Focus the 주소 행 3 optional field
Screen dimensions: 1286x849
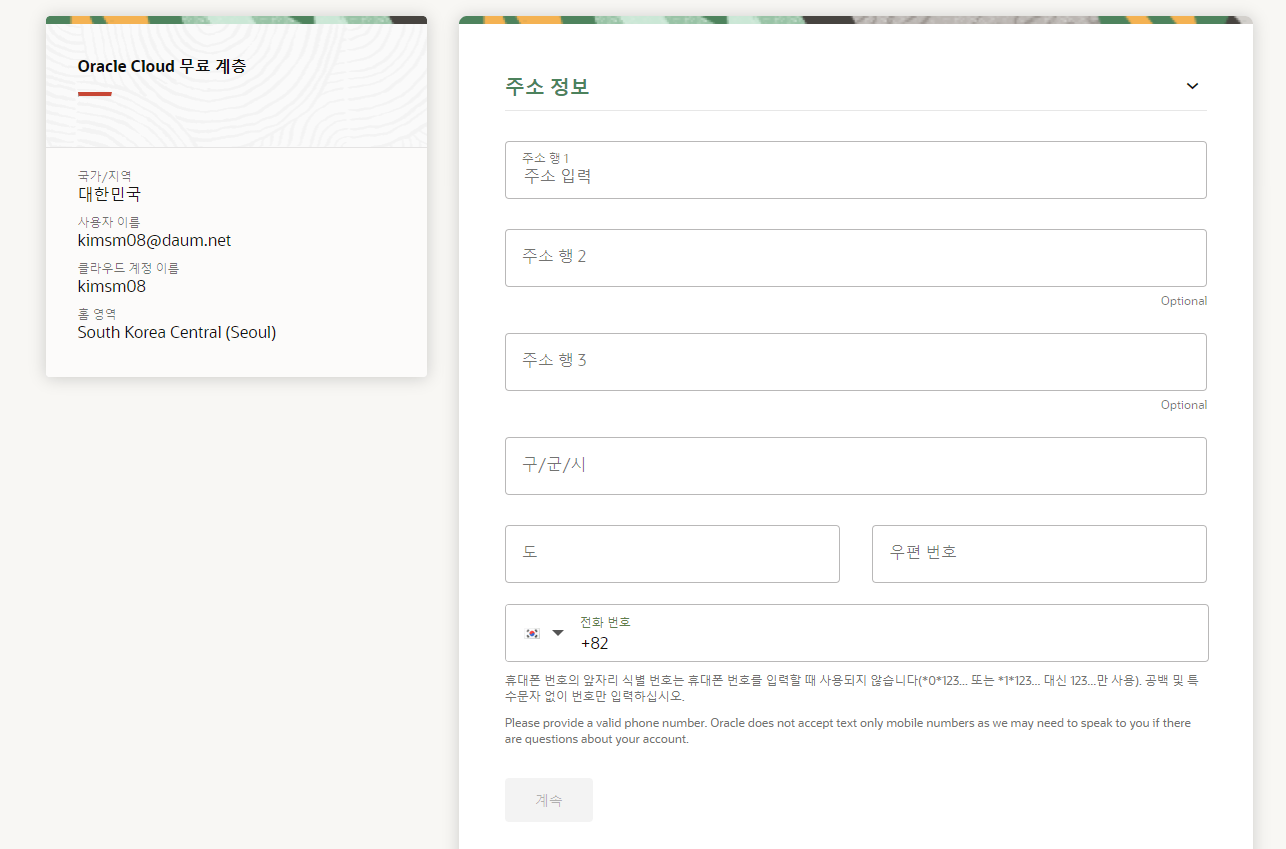[856, 362]
